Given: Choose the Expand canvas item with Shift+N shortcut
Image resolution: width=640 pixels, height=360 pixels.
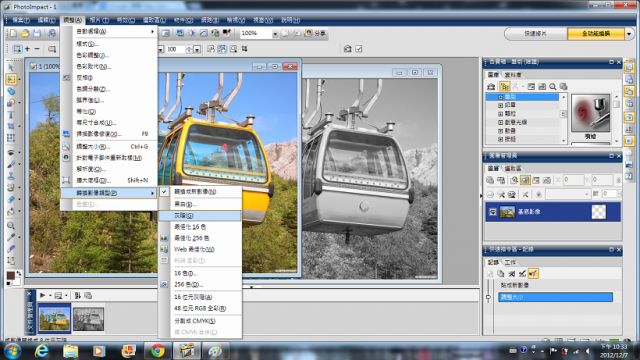Looking at the screenshot, I should coord(109,180).
